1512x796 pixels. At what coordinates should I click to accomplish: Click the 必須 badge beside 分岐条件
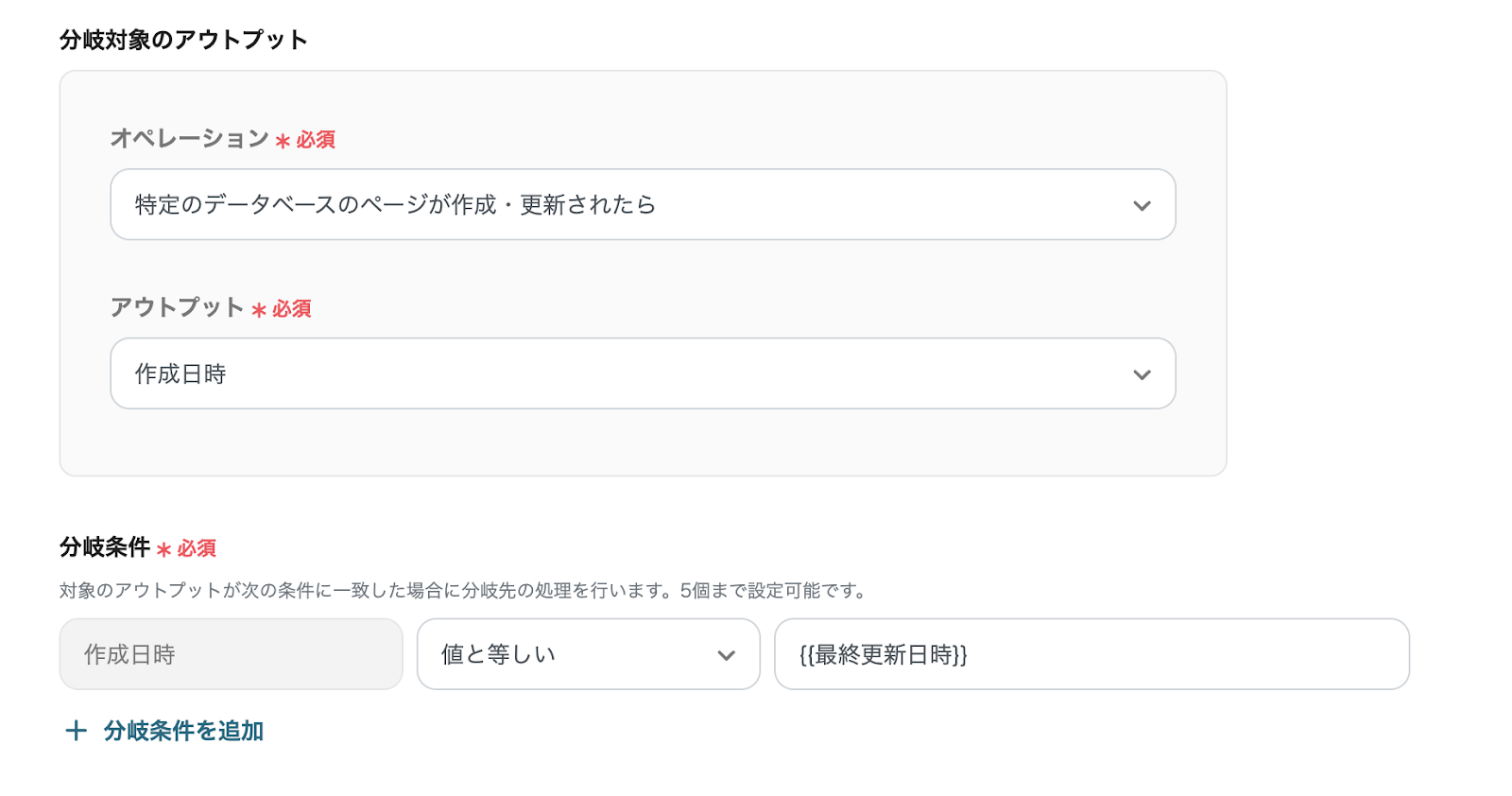[x=197, y=548]
